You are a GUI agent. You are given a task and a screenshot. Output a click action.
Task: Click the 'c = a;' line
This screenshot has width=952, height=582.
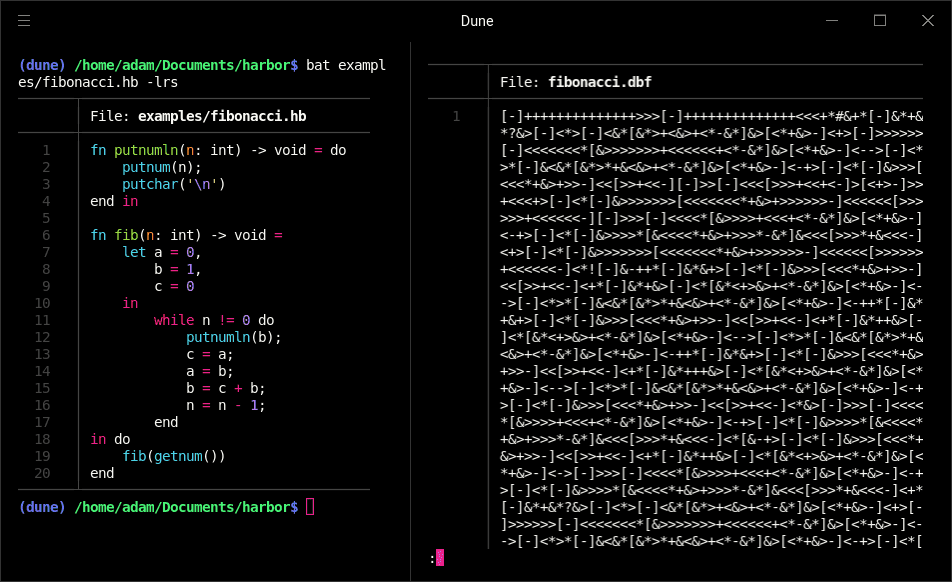(209, 354)
